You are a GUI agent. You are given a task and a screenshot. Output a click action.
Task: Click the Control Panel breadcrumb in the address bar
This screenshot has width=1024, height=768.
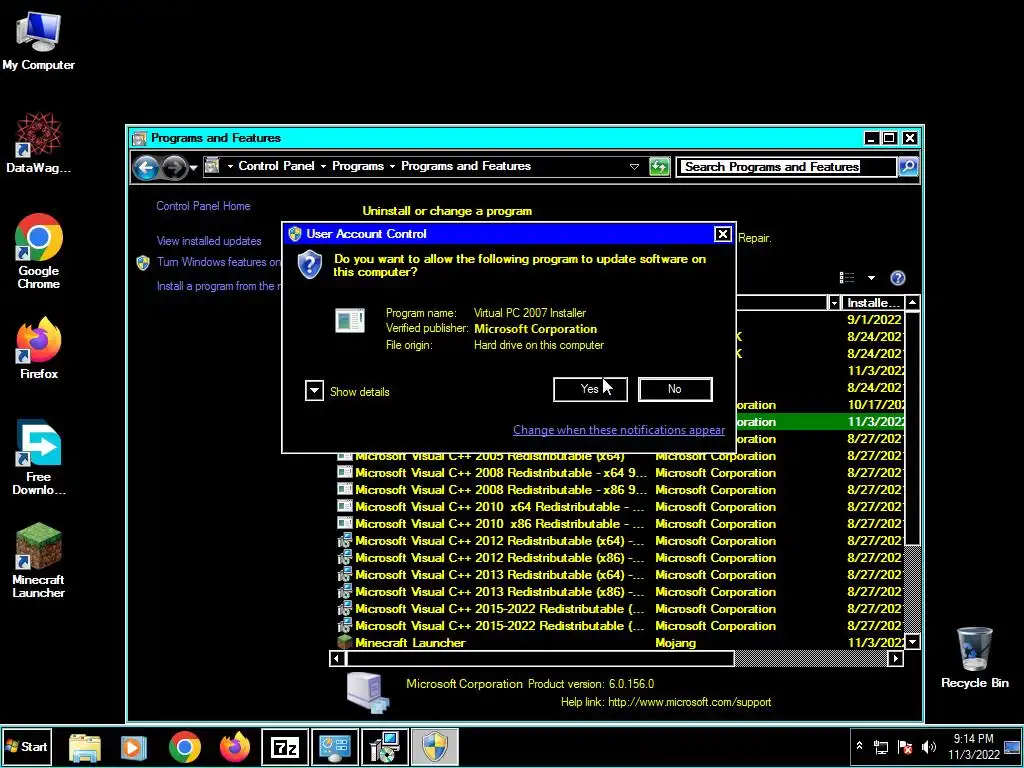point(276,166)
